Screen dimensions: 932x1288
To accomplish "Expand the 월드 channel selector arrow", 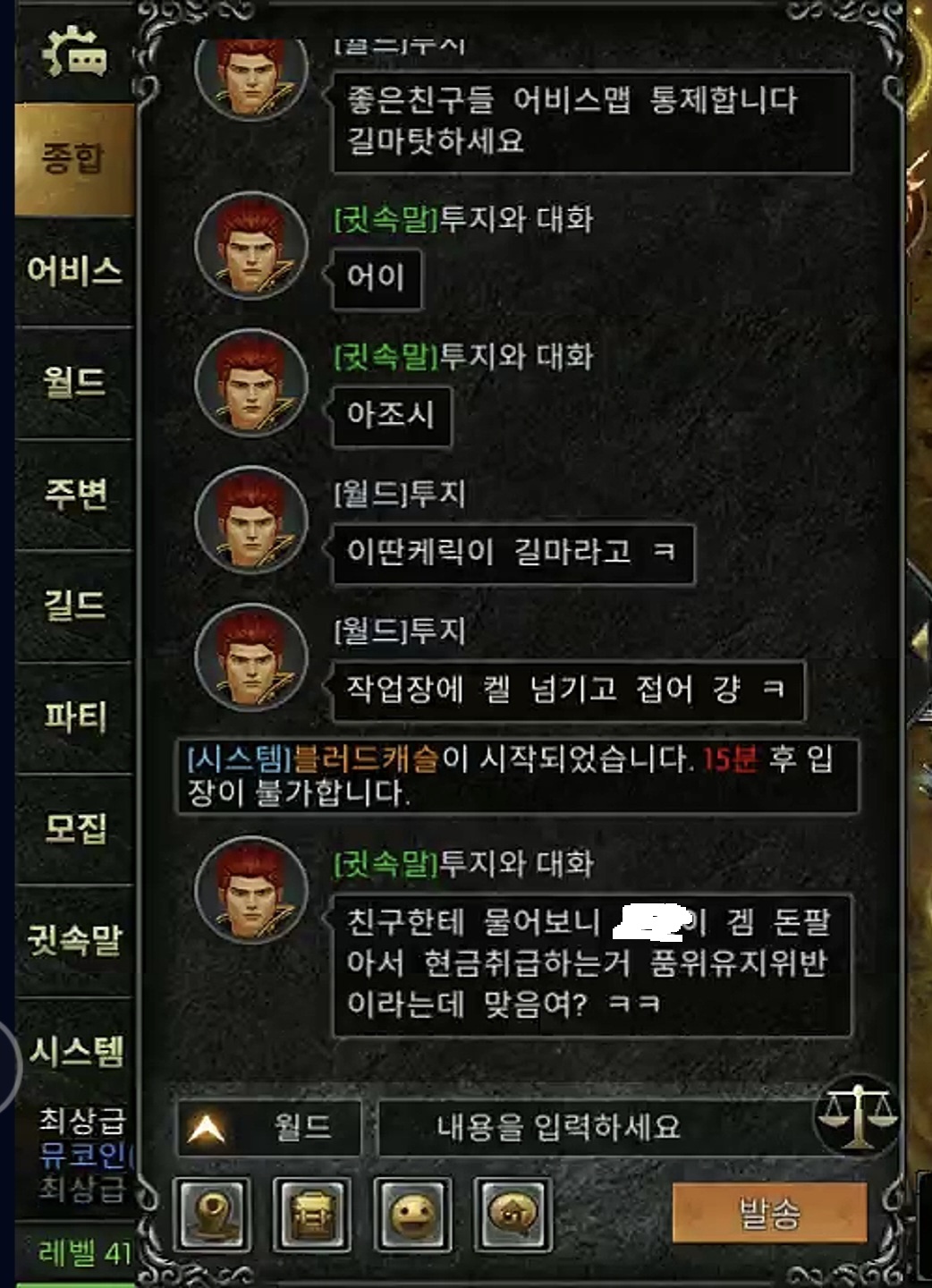I will pos(207,1129).
